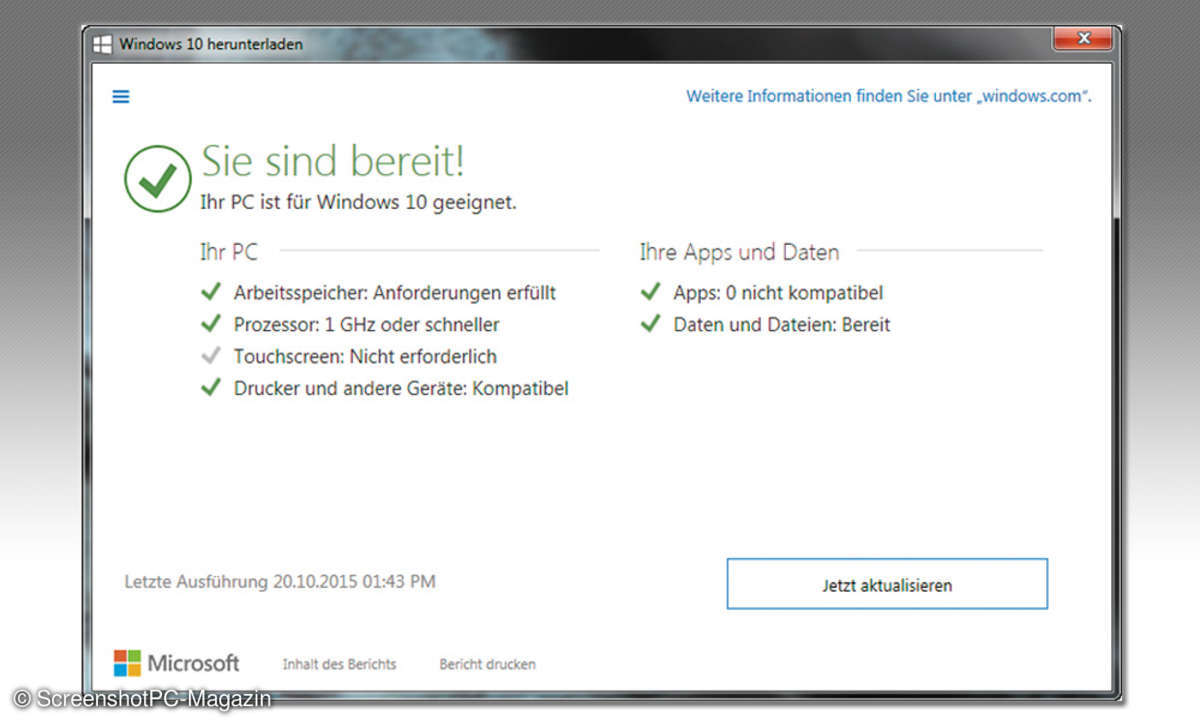The height and width of the screenshot is (720, 1200).
Task: Click text Drucker und andere Geräte: Kompatibel
Action: pyautogui.click(x=401, y=388)
